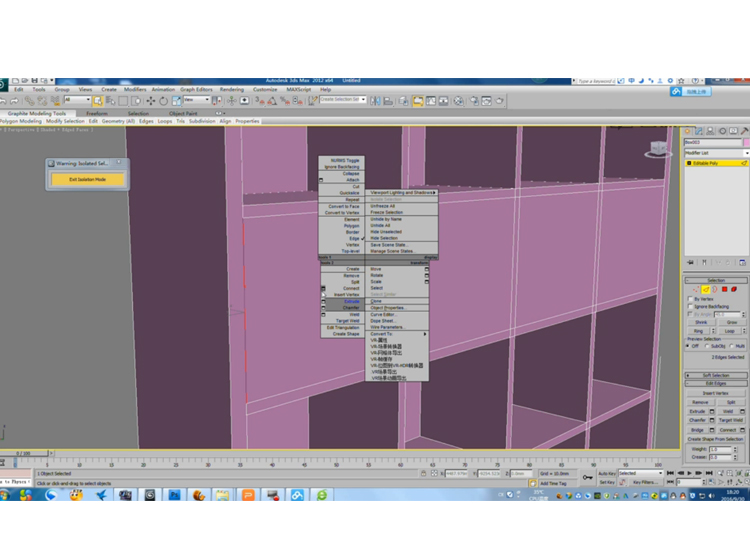The width and height of the screenshot is (750, 560).
Task: Click the ViewCube in the viewport
Action: (658, 149)
